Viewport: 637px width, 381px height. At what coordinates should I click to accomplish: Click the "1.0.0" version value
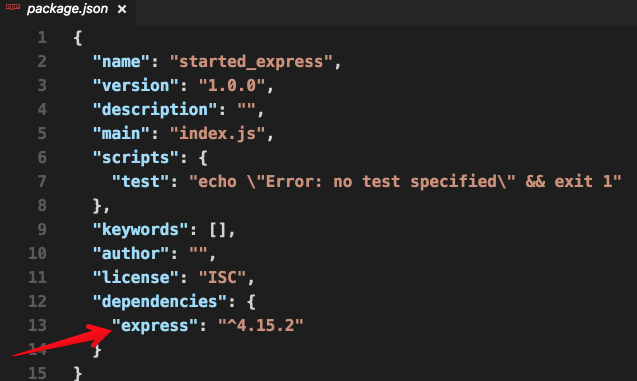pyautogui.click(x=232, y=86)
